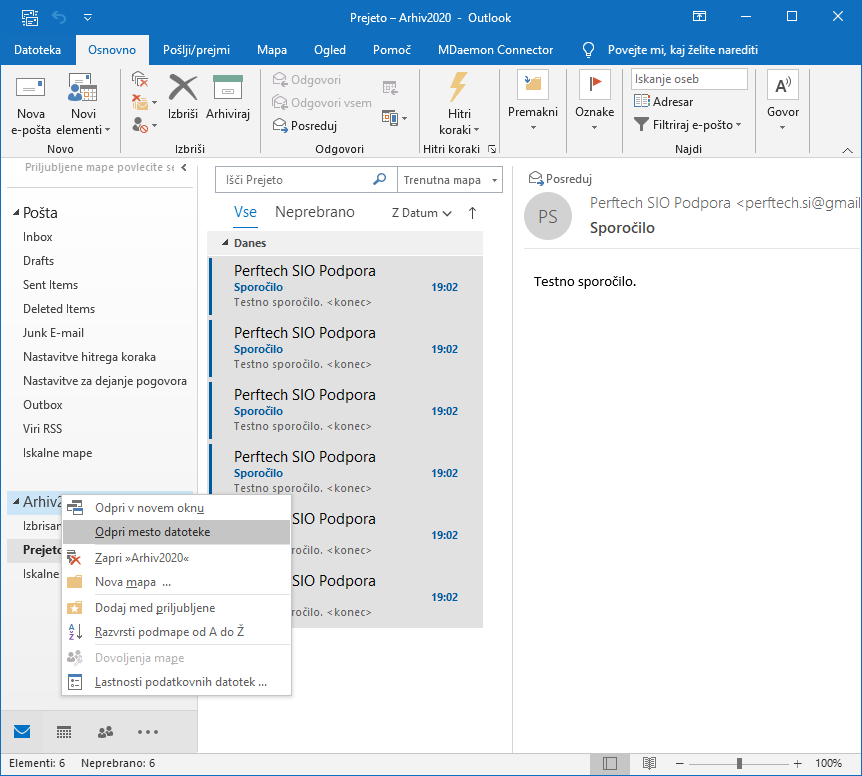Switch to People in navigation bar
Image resolution: width=862 pixels, height=776 pixels.
(105, 732)
